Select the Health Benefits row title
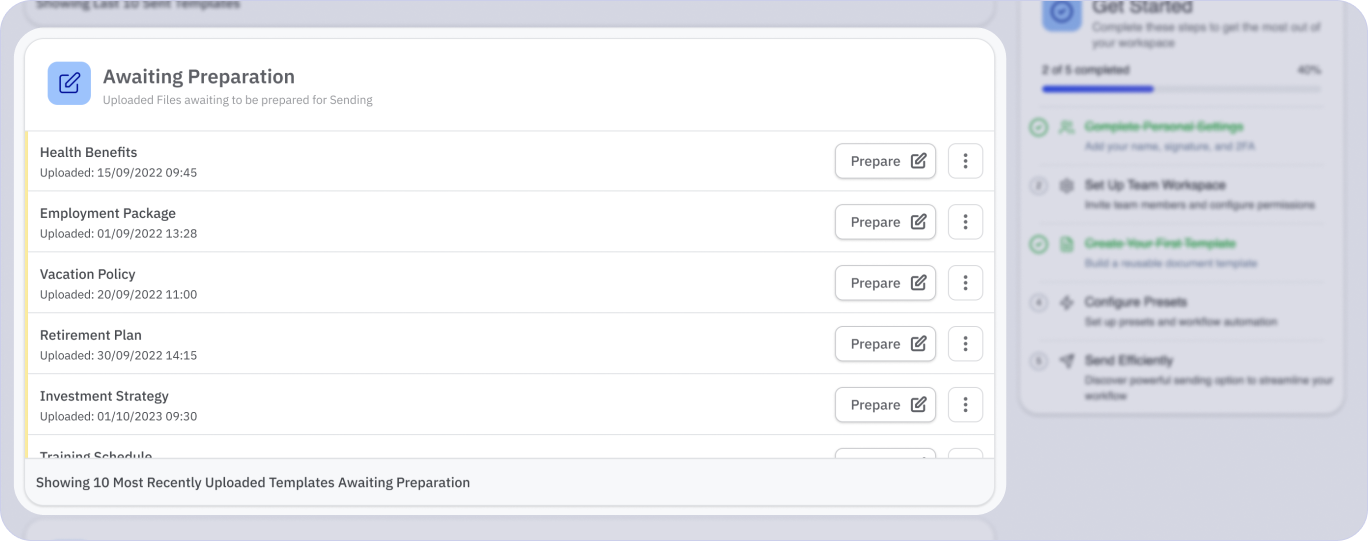This screenshot has height=541, width=1368. click(x=88, y=152)
